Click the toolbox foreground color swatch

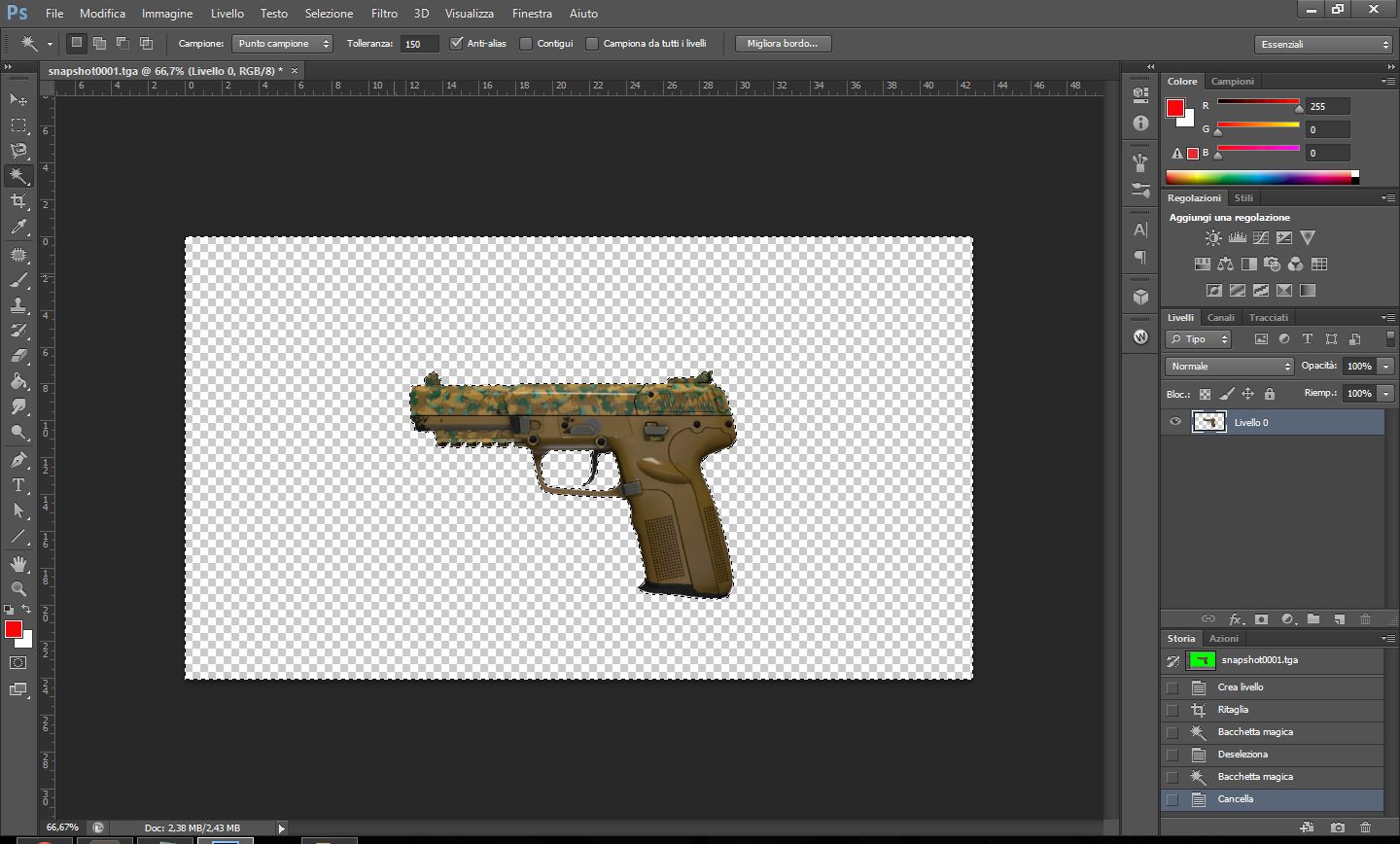pyautogui.click(x=13, y=629)
